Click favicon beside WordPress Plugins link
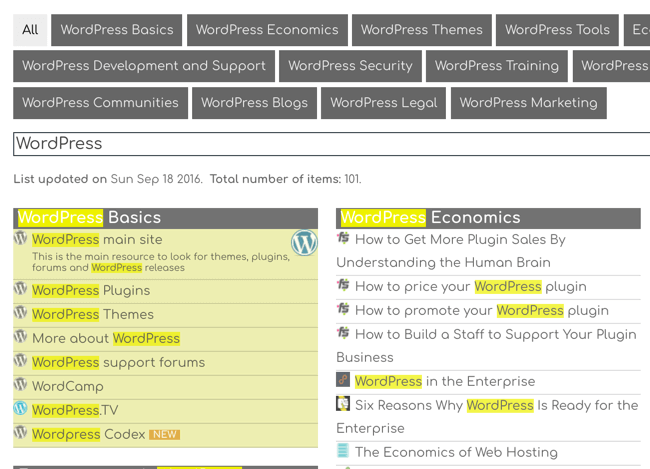The width and height of the screenshot is (650, 469). (x=20, y=289)
